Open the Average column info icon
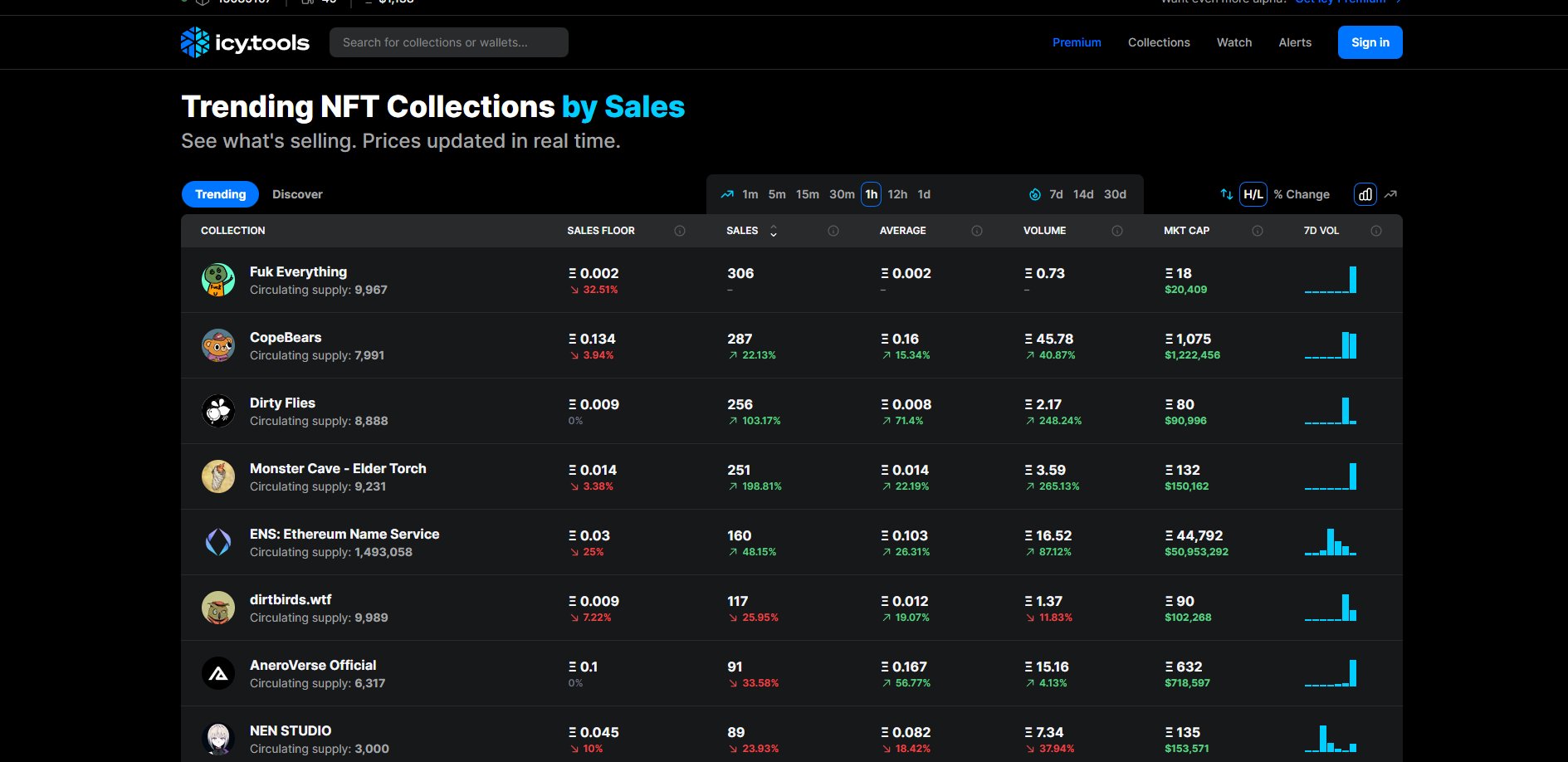This screenshot has width=1568, height=762. click(x=977, y=231)
